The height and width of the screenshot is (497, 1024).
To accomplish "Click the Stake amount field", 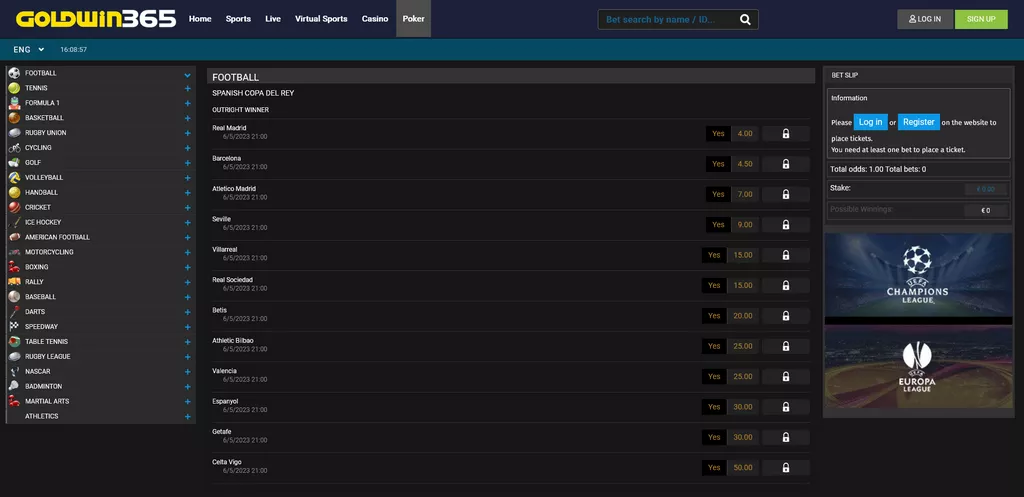I will point(986,189).
